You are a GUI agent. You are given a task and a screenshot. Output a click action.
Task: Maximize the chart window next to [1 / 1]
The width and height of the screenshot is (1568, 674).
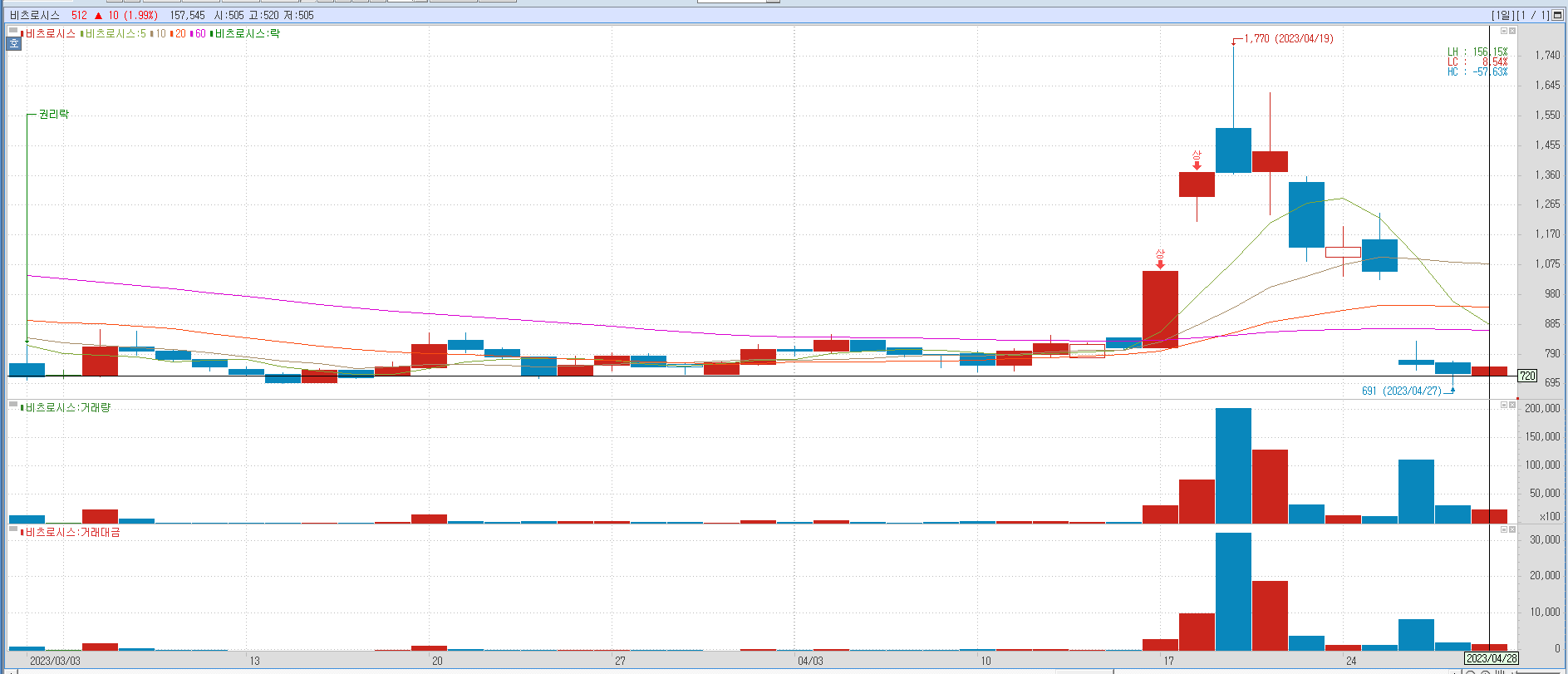coord(1557,15)
